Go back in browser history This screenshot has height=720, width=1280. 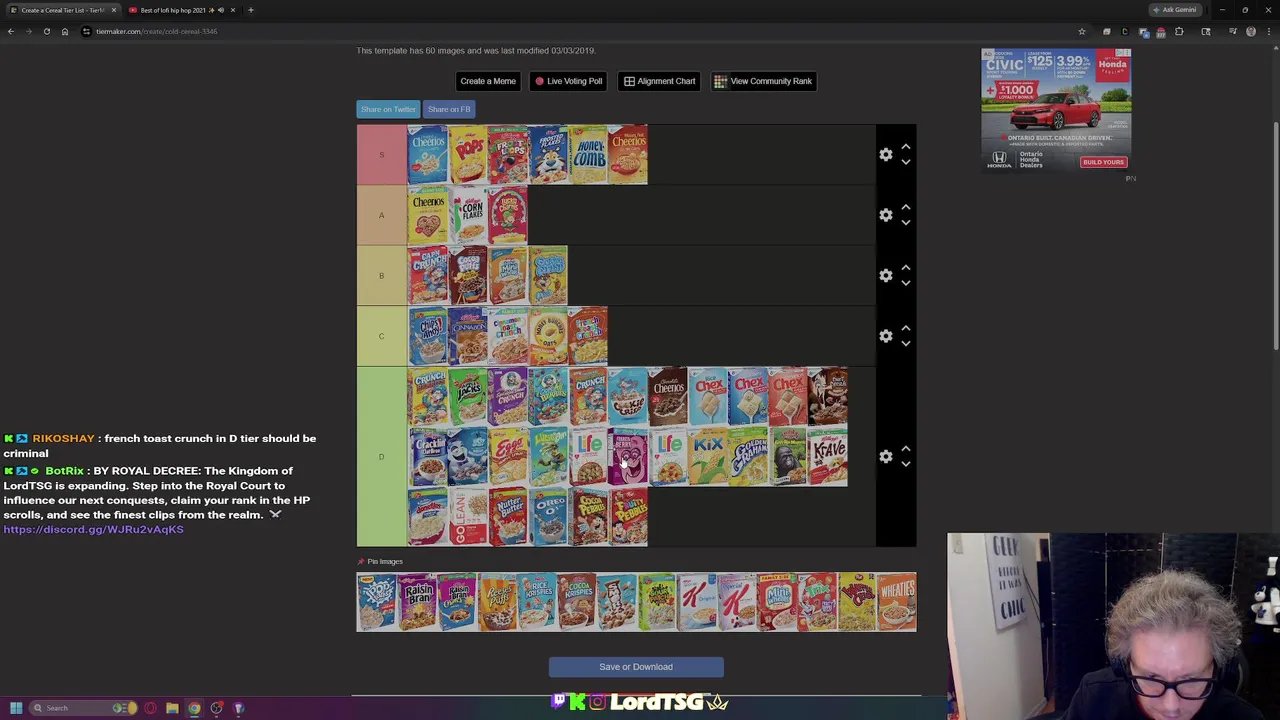click(11, 31)
